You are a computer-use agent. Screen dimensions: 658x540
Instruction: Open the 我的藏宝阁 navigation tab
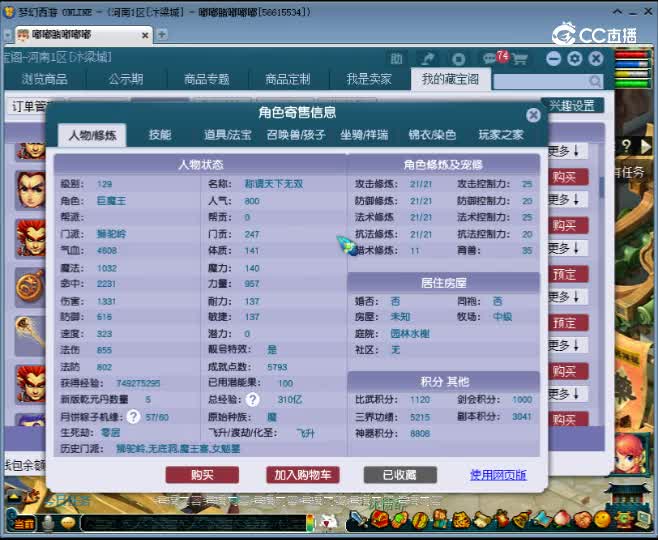pyautogui.click(x=450, y=79)
